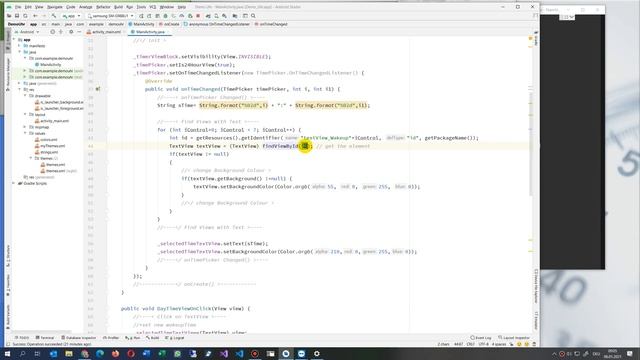
Task: Click the taskbar search magnifier icon
Action: (22, 353)
